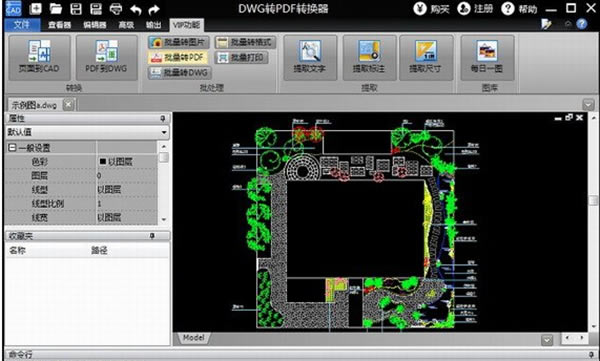Choose 批量打印 batch print
Image resolution: width=600 pixels, height=361 pixels.
241,57
